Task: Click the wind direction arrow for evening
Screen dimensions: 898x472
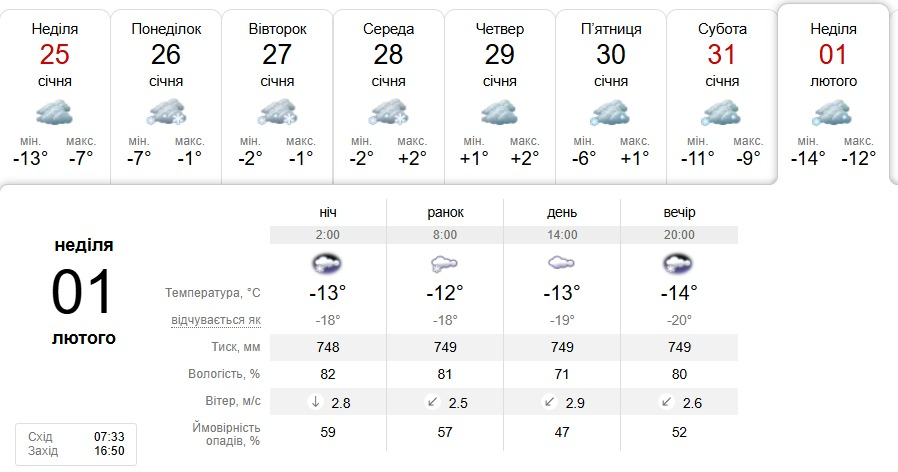Action: point(666,403)
